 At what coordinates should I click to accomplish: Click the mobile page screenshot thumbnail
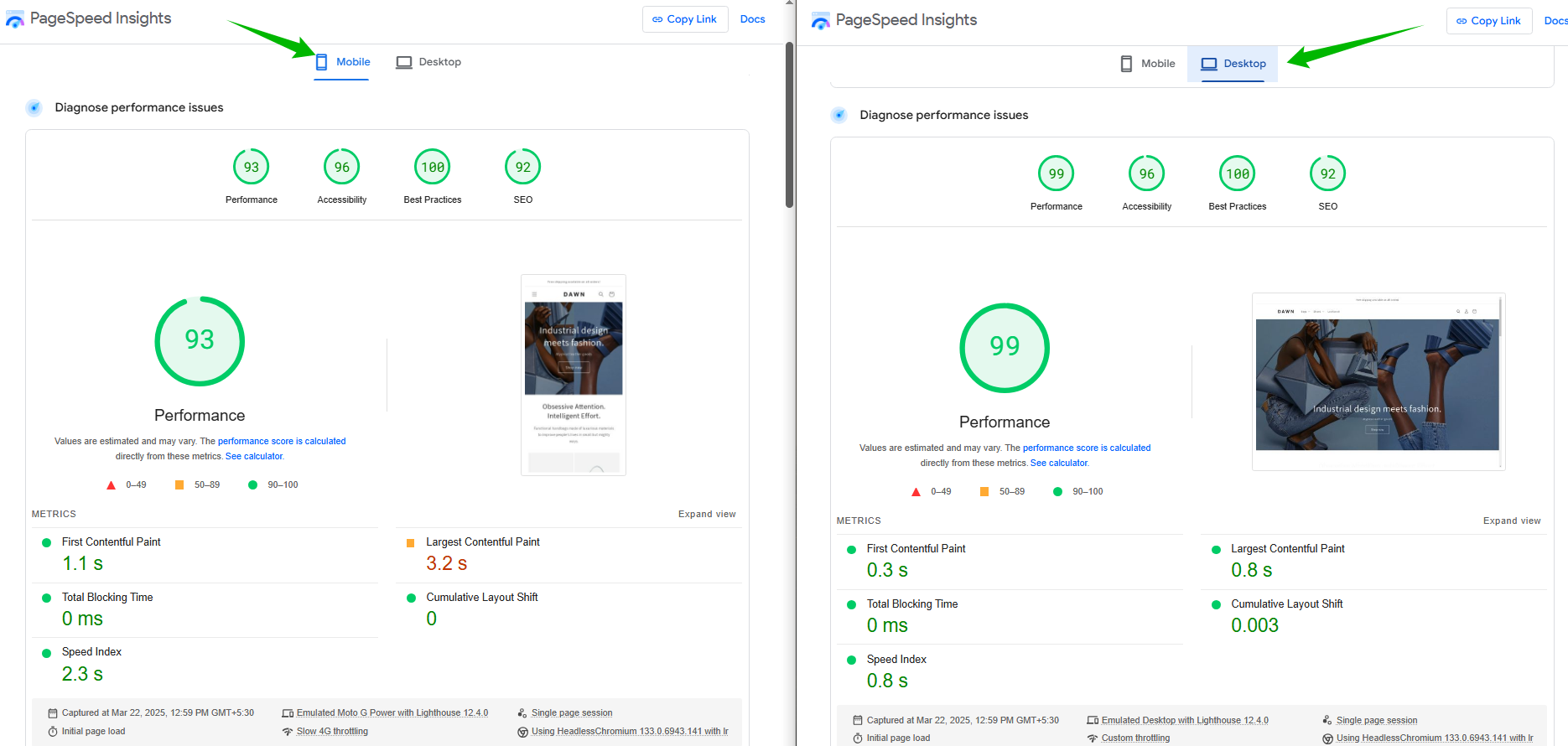point(574,375)
